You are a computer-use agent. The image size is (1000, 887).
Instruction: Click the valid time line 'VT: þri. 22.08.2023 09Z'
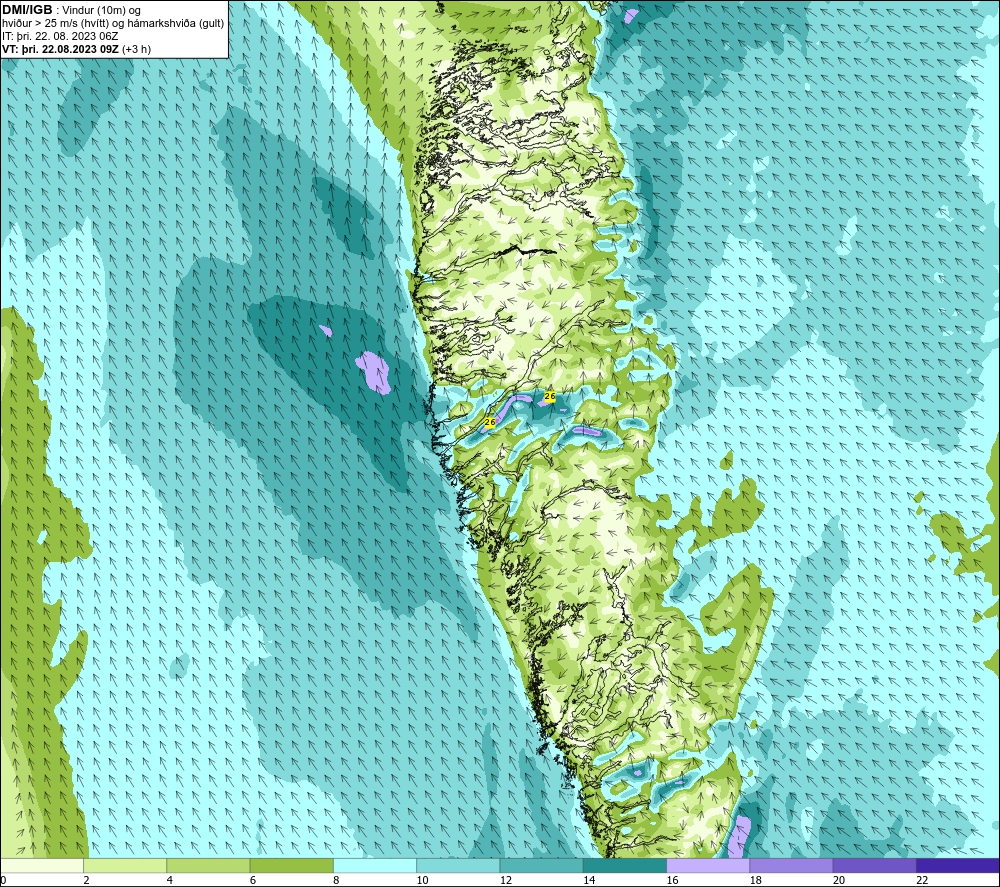tap(60, 49)
